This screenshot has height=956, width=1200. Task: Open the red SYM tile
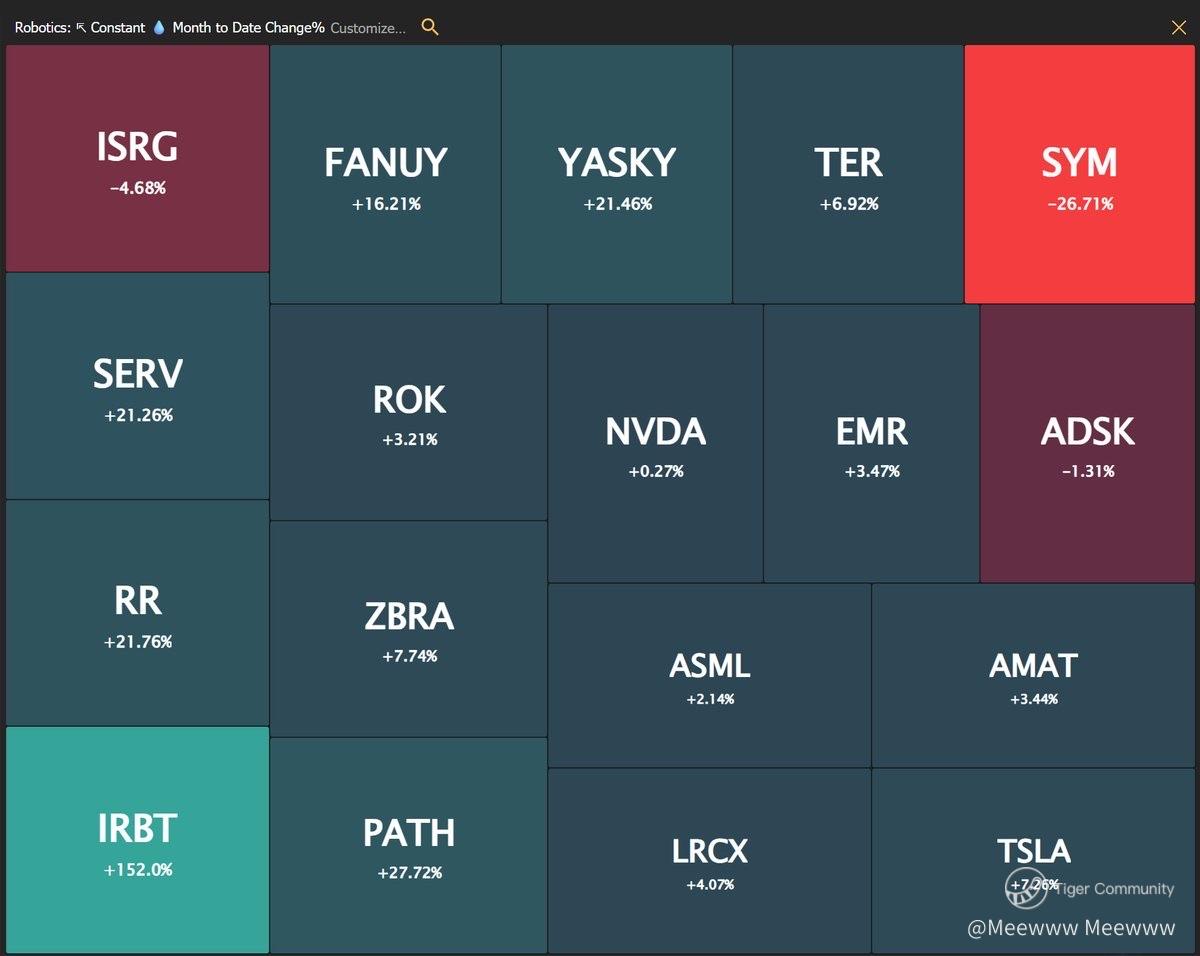tap(1080, 174)
